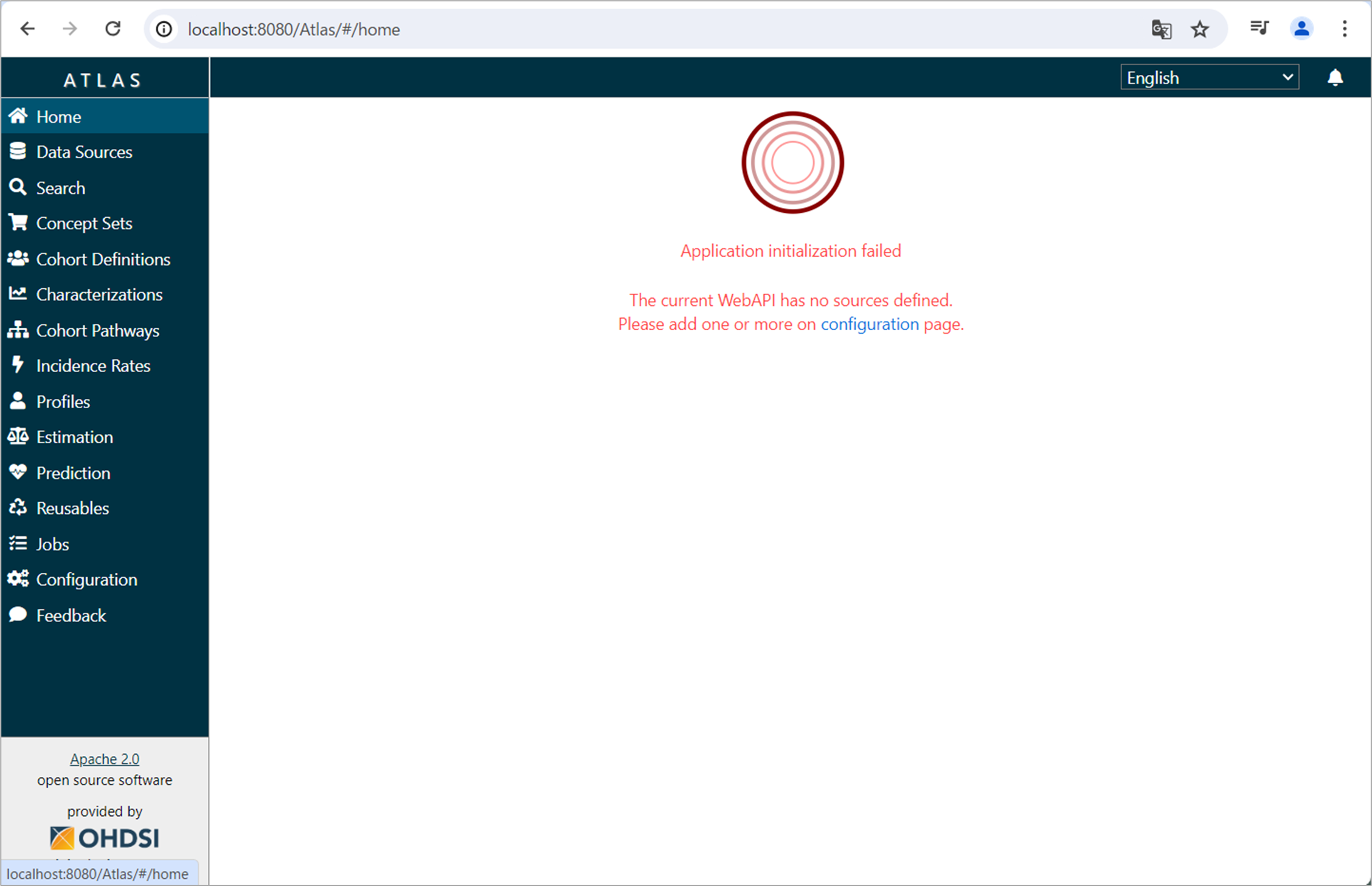Screen dimensions: 1372x886
Task: Open Cohort Definitions section
Action: (x=105, y=258)
